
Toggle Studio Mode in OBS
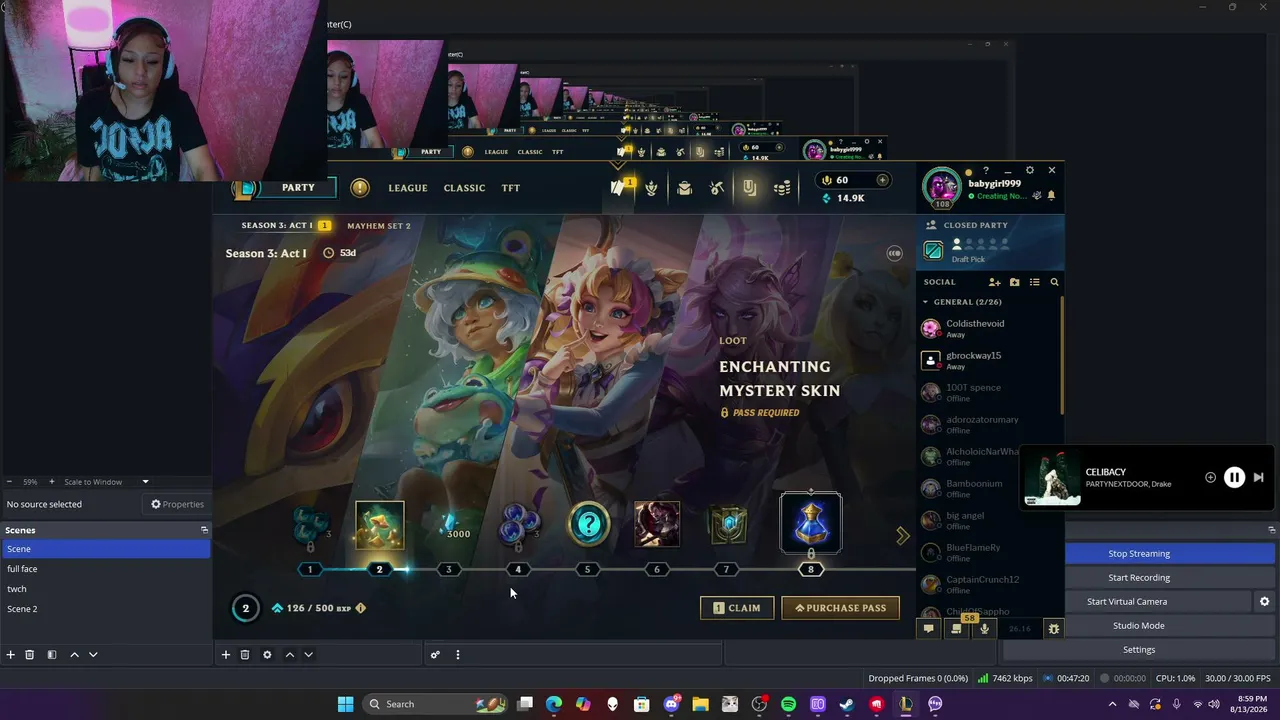click(1139, 626)
